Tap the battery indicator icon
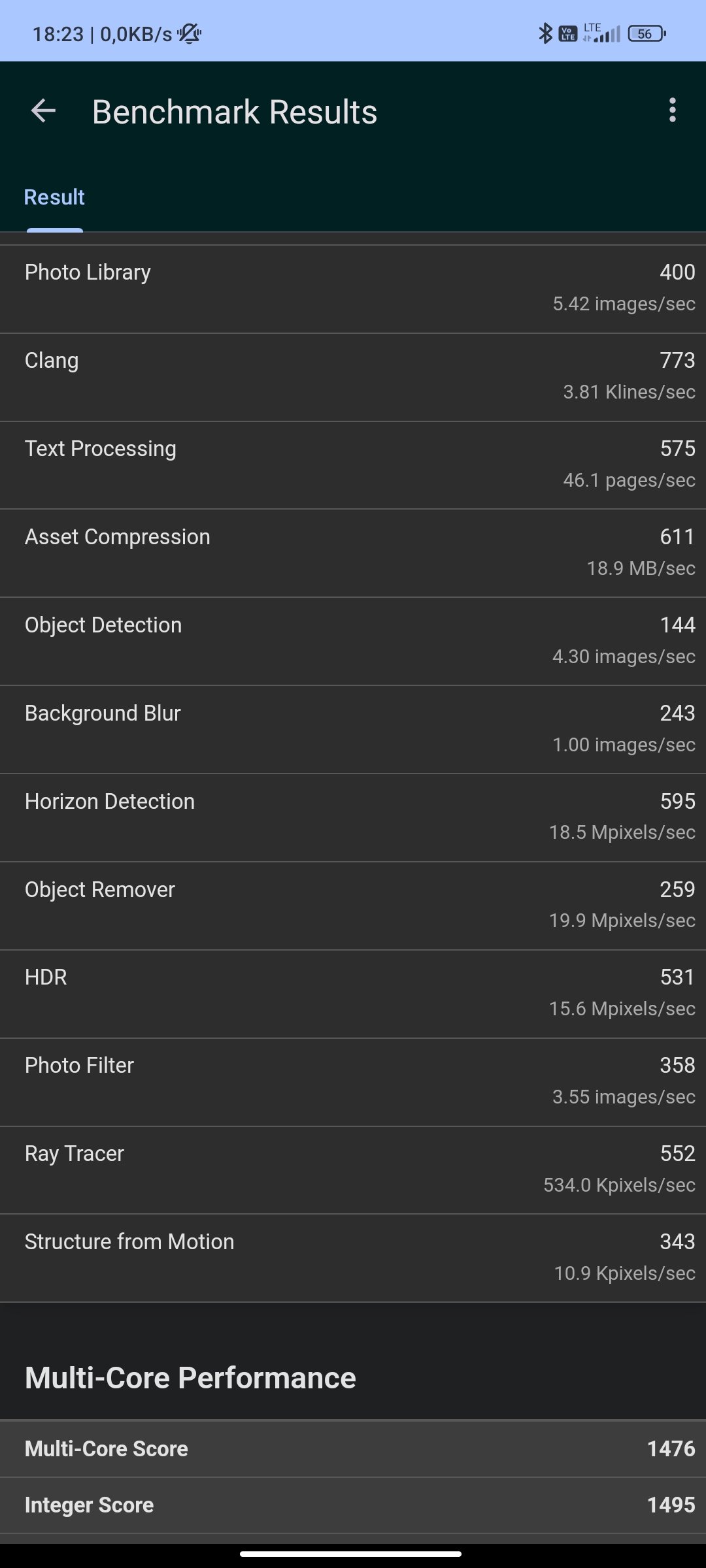 [x=647, y=33]
